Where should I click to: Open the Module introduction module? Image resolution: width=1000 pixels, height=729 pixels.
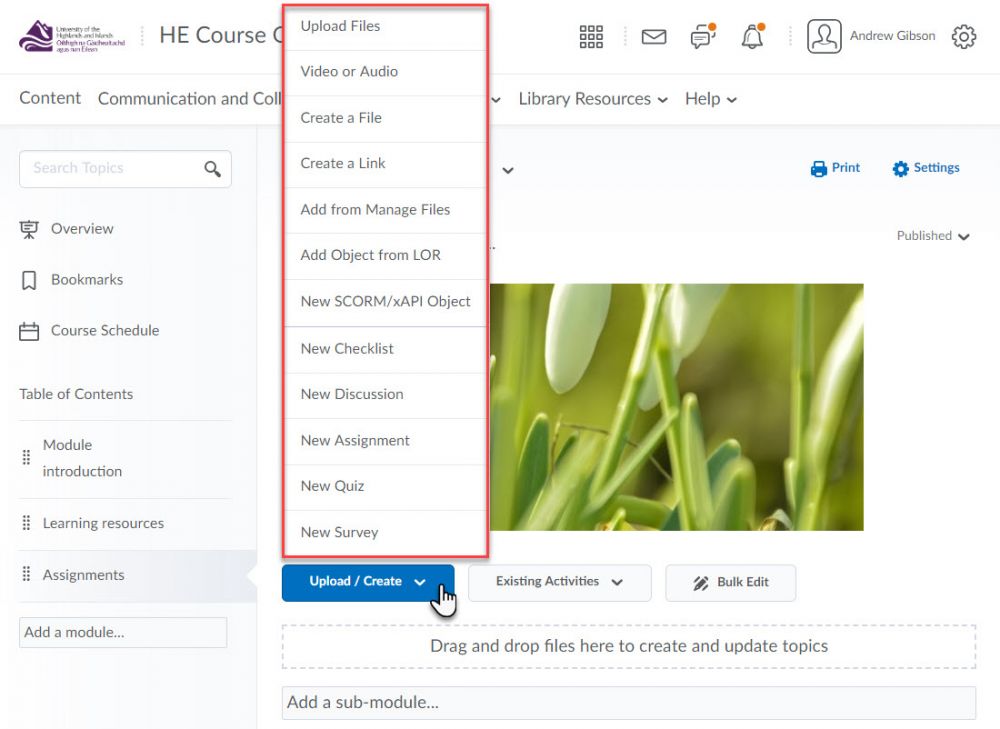click(x=82, y=458)
